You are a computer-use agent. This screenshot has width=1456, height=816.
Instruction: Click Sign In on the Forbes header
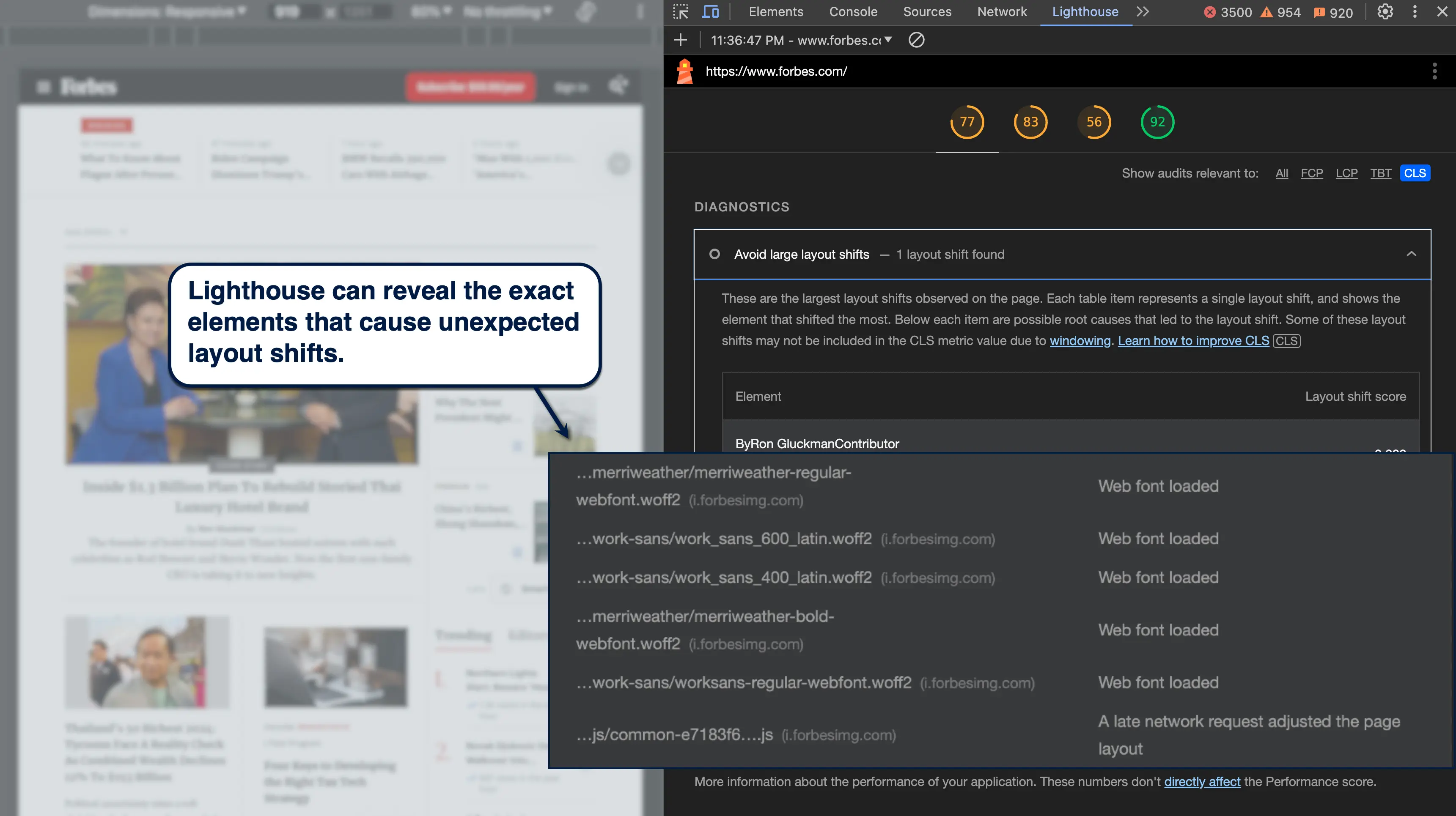[571, 88]
